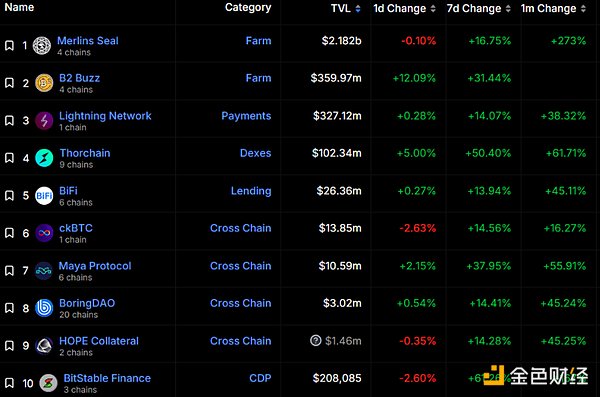Open the HOPE Collateral protocol page
600x397 pixels.
99,341
